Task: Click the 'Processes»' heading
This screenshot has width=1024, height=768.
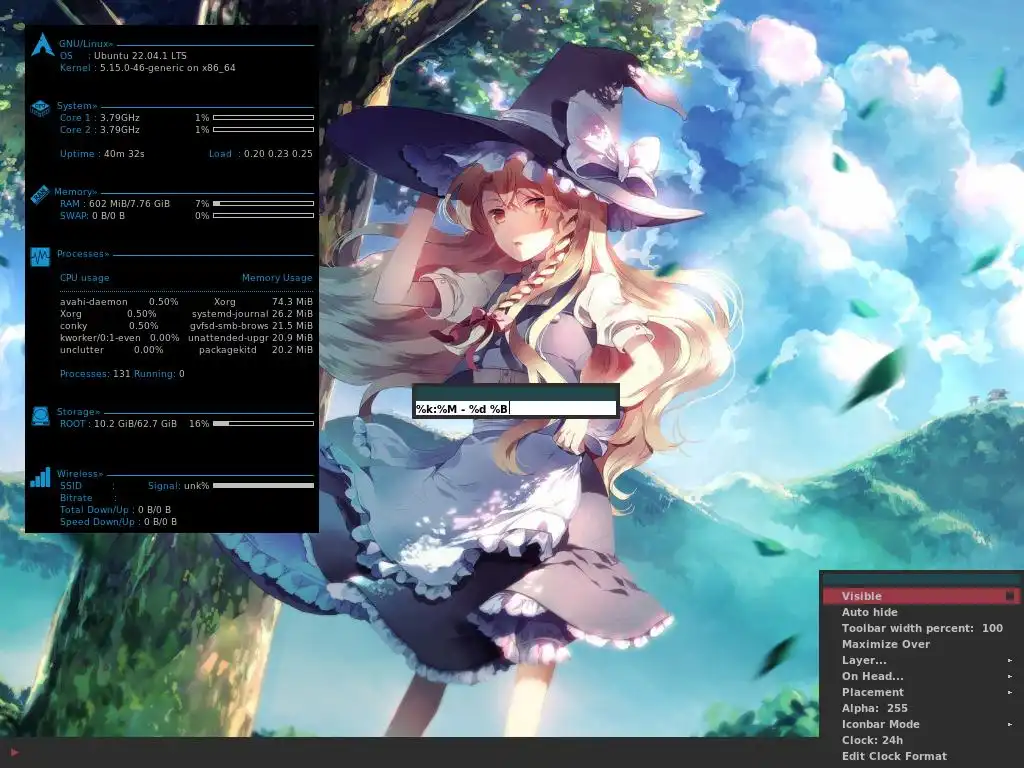Action: tap(83, 253)
